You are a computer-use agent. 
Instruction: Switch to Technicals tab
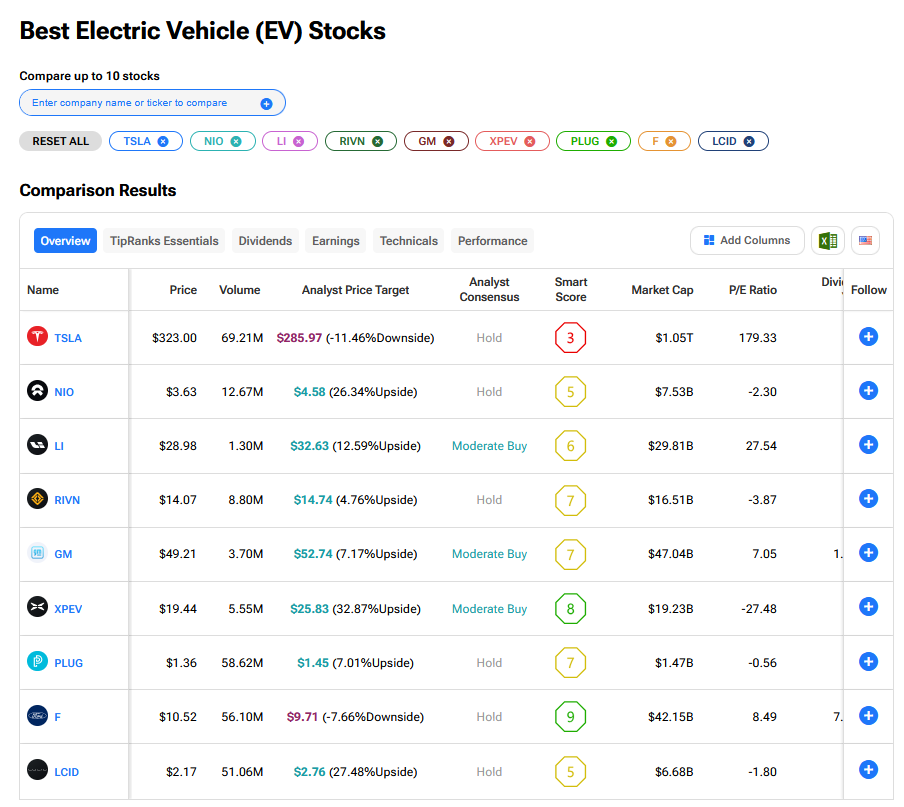[x=409, y=241]
